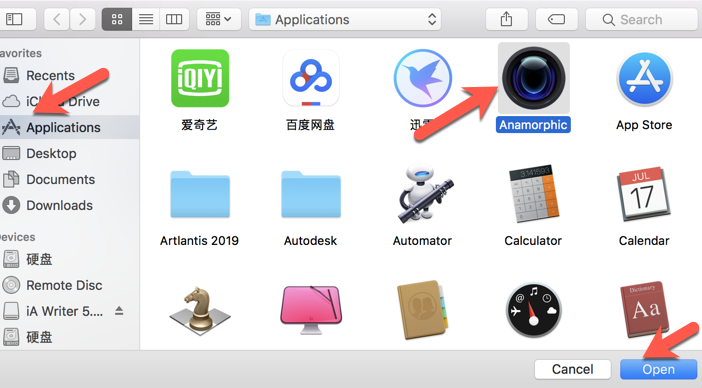Image resolution: width=702 pixels, height=388 pixels.
Task: Select the Xunlei hummingbird app icon
Action: point(422,78)
